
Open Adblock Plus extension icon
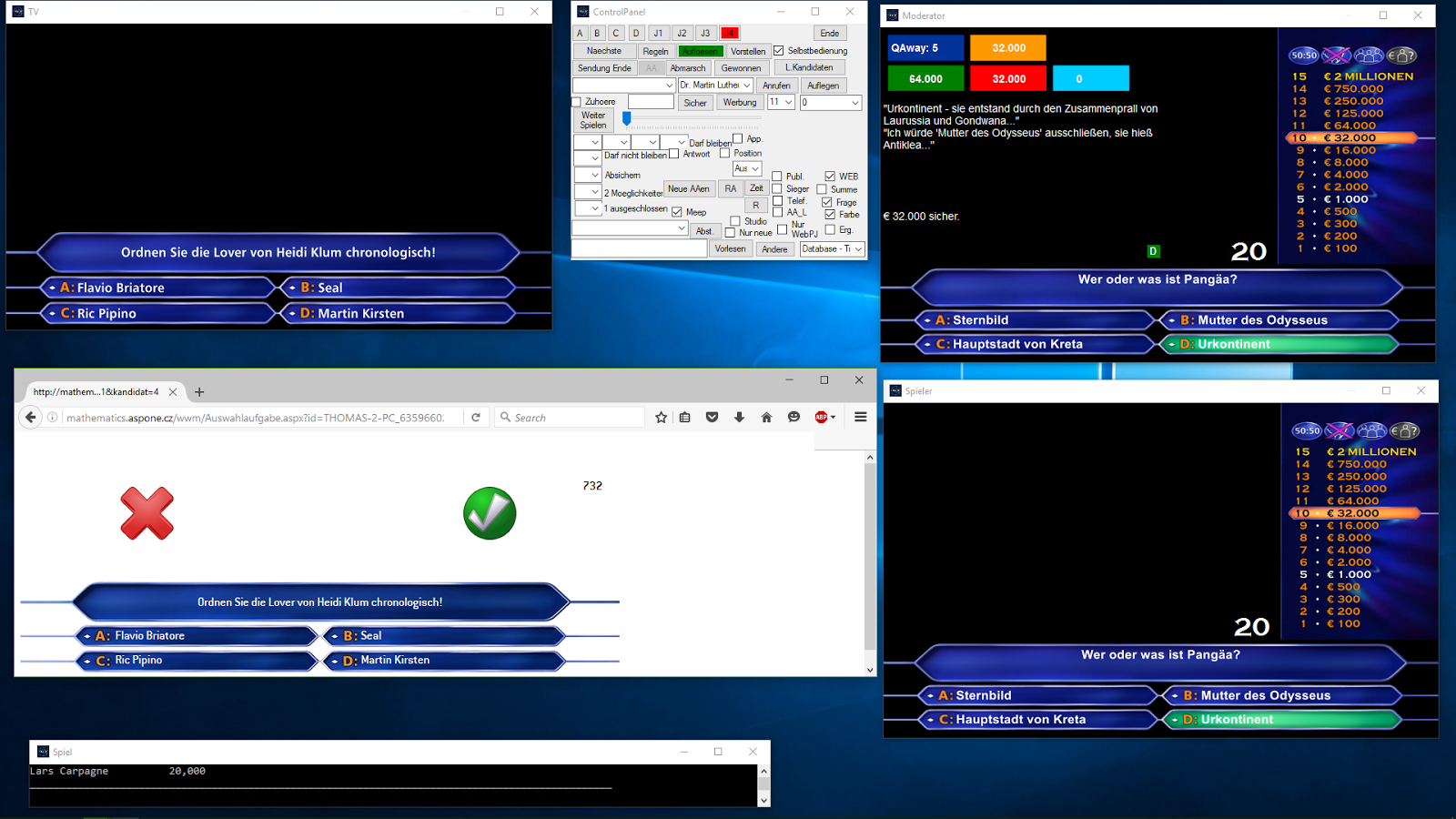coord(823,418)
